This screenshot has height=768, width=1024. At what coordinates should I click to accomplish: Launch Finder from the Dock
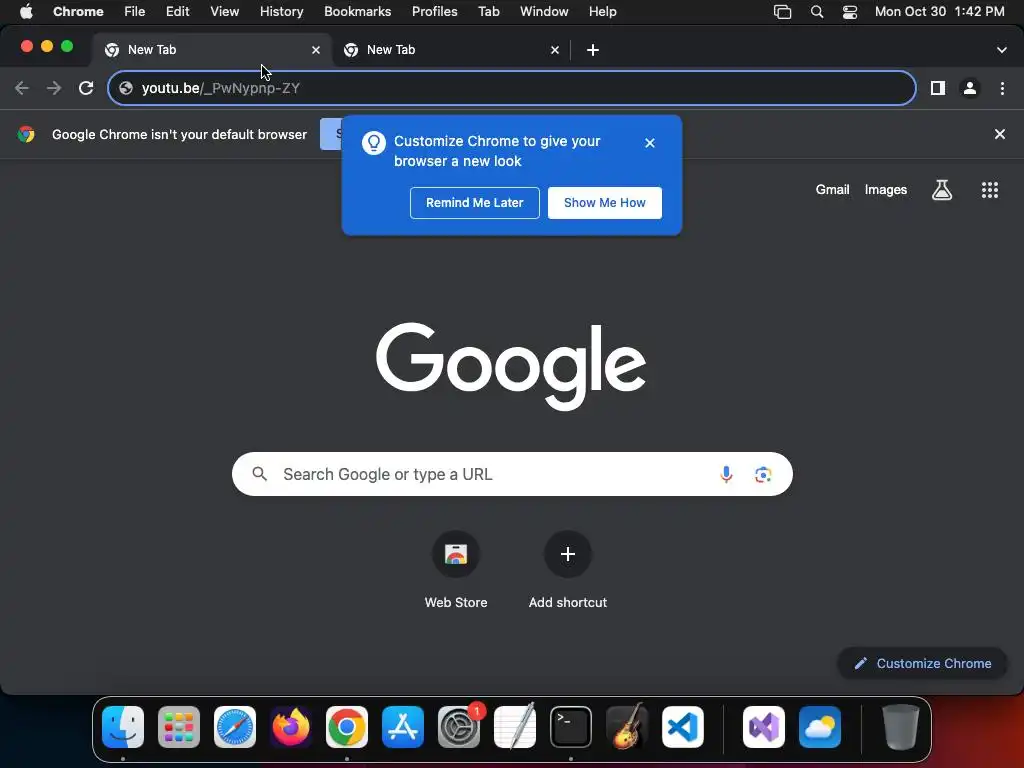[123, 727]
